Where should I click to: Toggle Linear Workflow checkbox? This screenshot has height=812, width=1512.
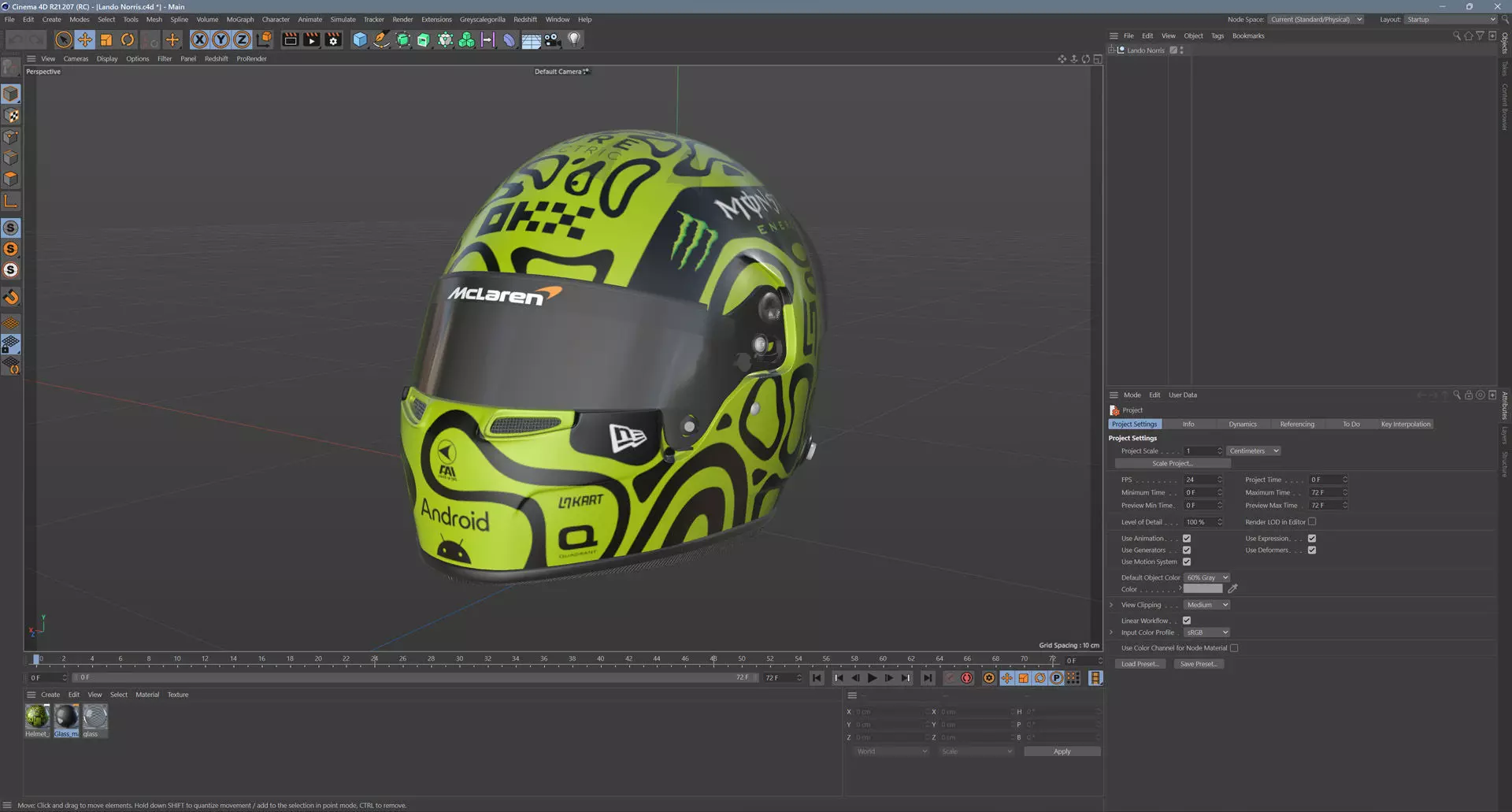(x=1187, y=621)
